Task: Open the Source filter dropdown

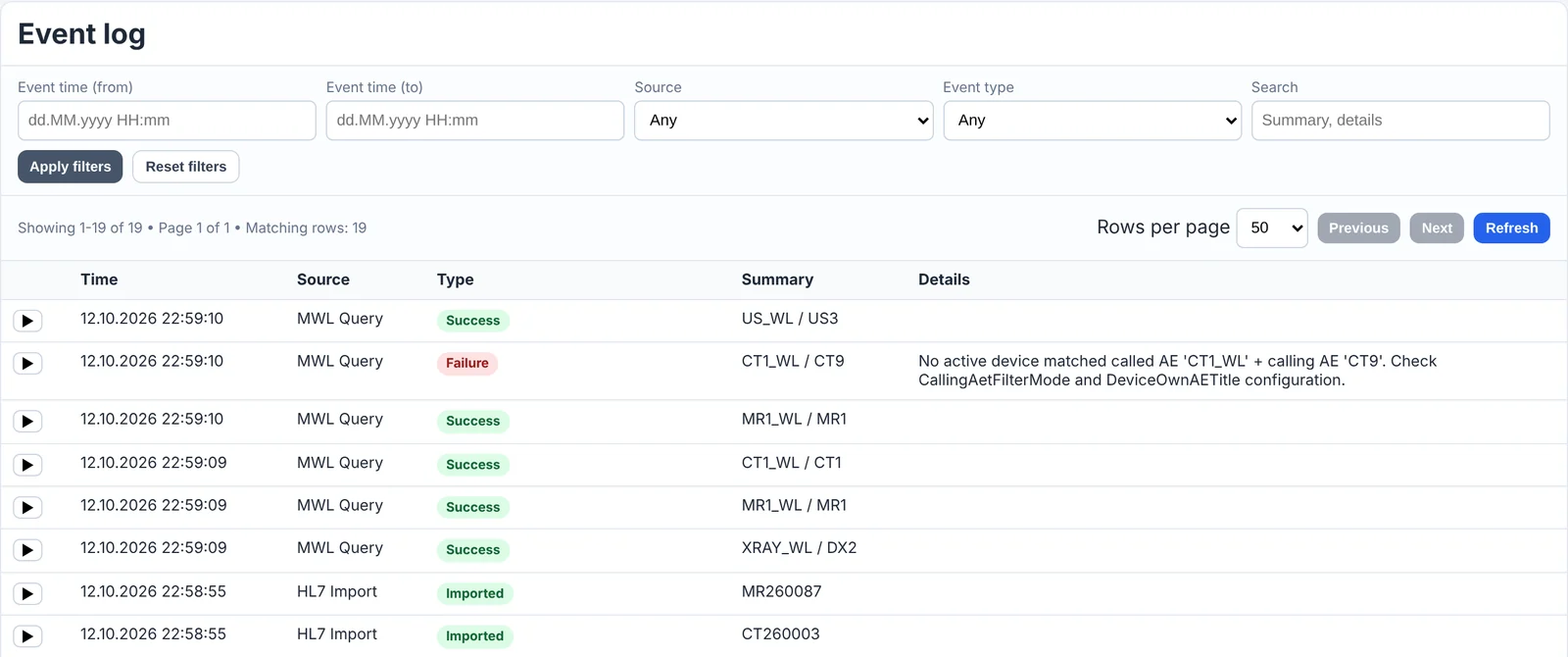Action: point(783,121)
